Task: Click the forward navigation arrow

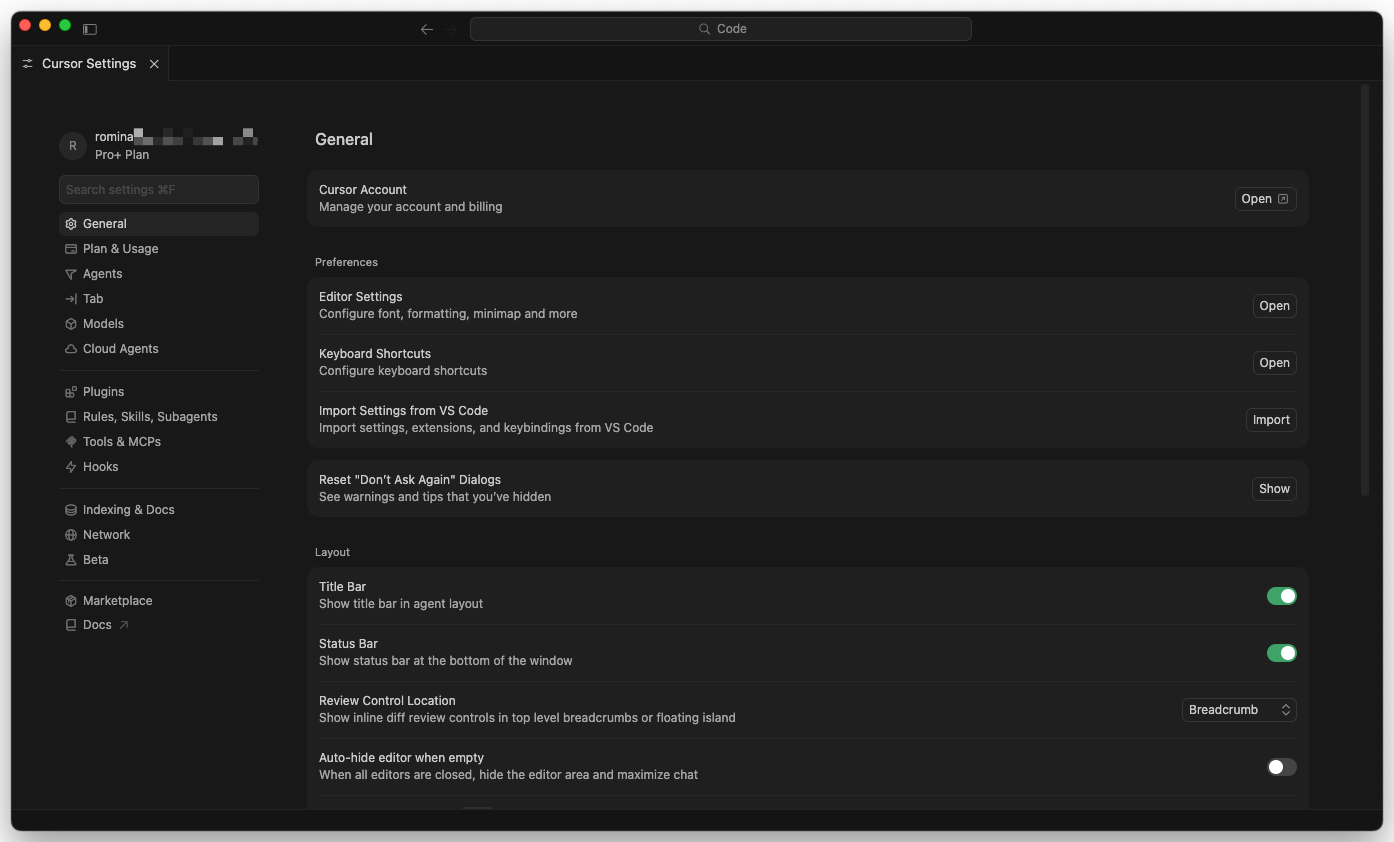Action: tap(451, 29)
